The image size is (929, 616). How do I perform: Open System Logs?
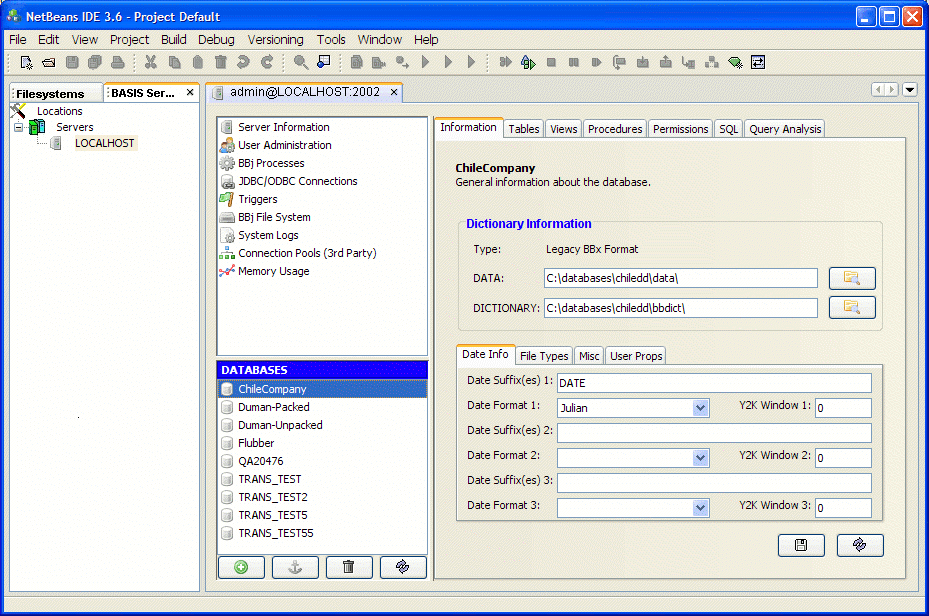click(x=268, y=235)
